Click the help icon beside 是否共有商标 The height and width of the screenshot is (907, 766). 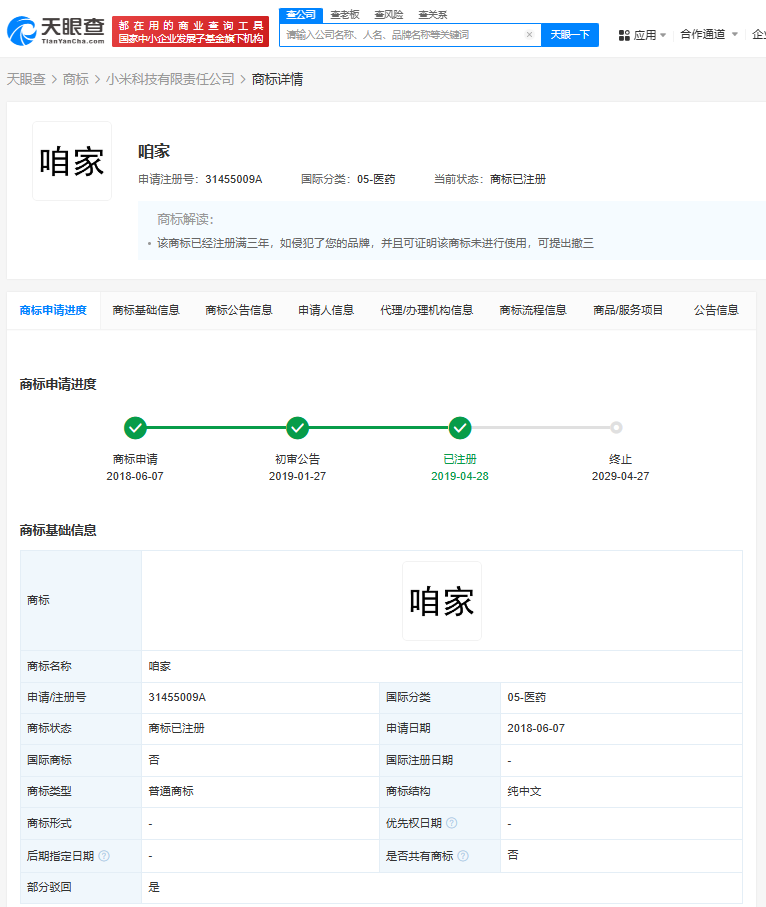[463, 856]
